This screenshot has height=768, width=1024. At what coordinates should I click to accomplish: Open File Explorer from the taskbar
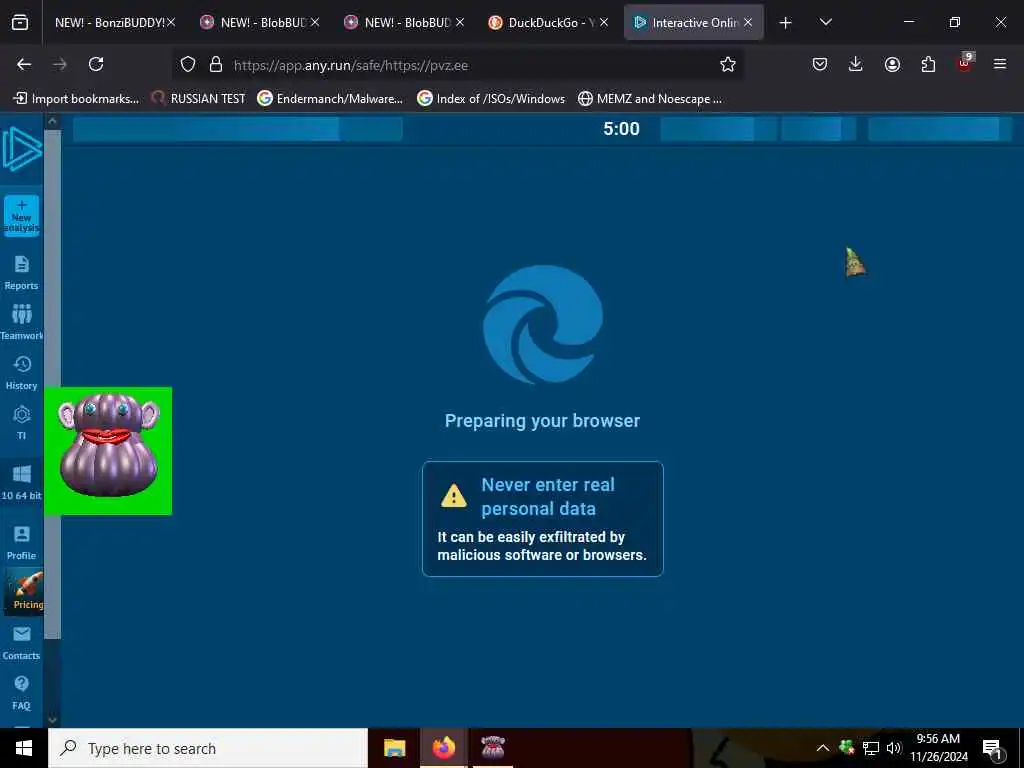[394, 748]
